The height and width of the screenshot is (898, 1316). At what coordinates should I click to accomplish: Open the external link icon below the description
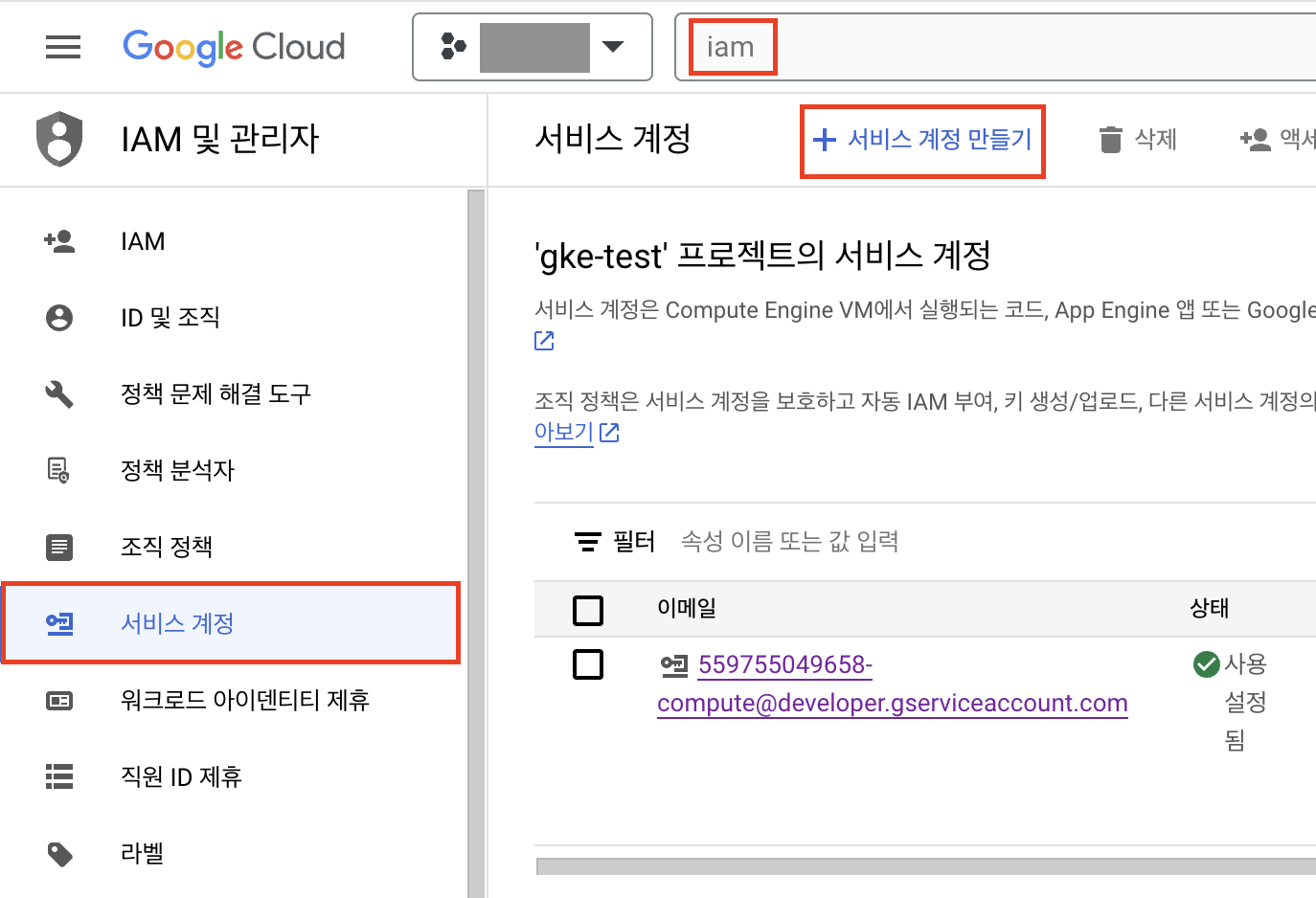pyautogui.click(x=544, y=341)
